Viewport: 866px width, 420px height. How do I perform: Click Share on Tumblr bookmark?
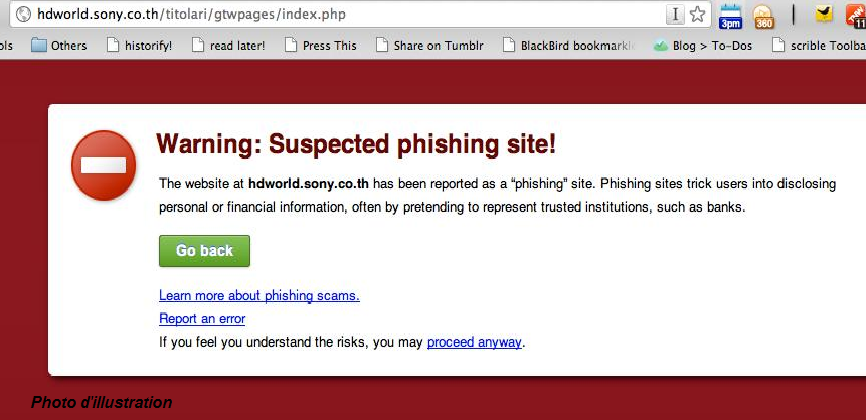coord(429,45)
